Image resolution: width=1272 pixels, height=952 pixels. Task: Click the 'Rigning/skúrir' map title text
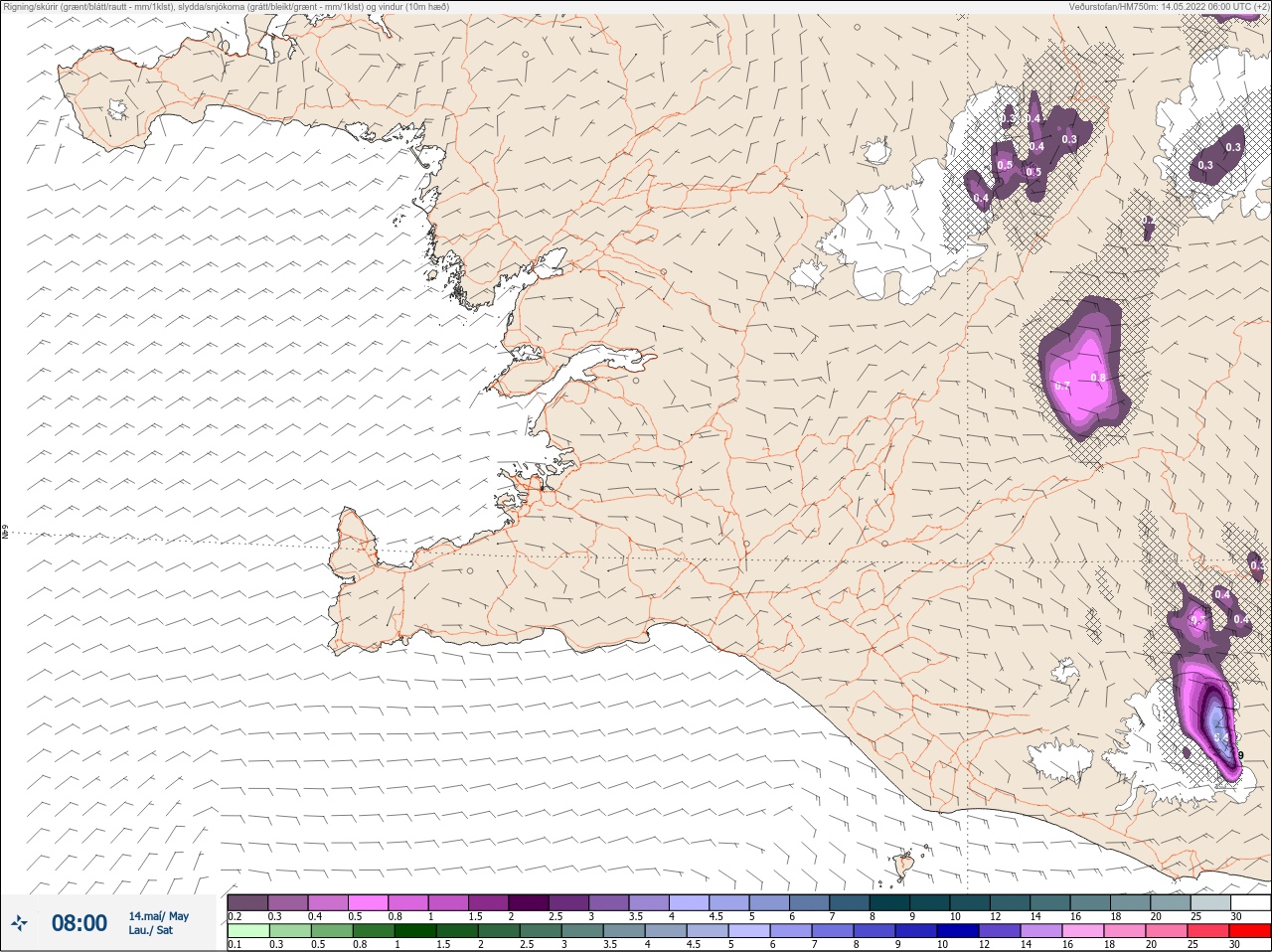click(x=226, y=7)
